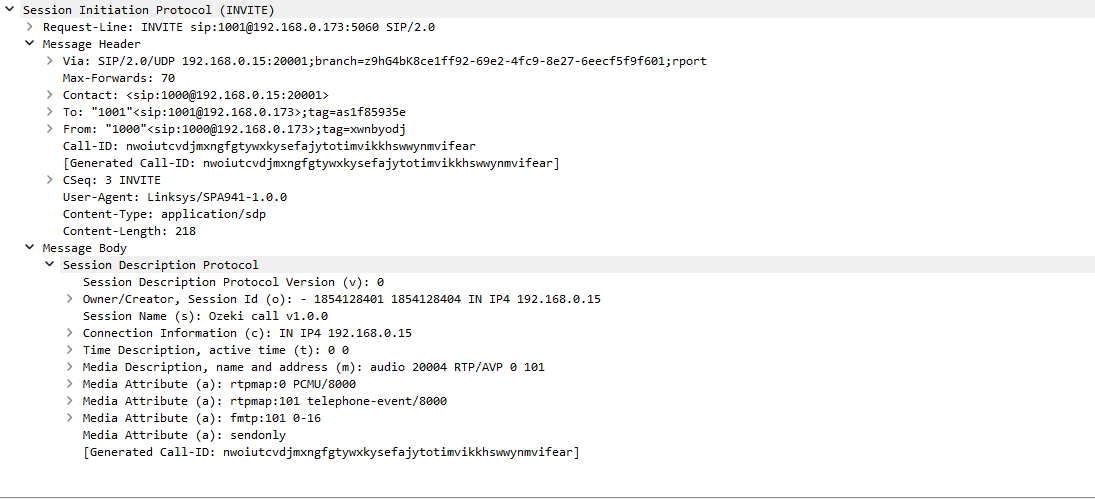Image resolution: width=1095 pixels, height=499 pixels.
Task: Expand the Via SIP/2.0/UDP header
Action: pos(50,61)
